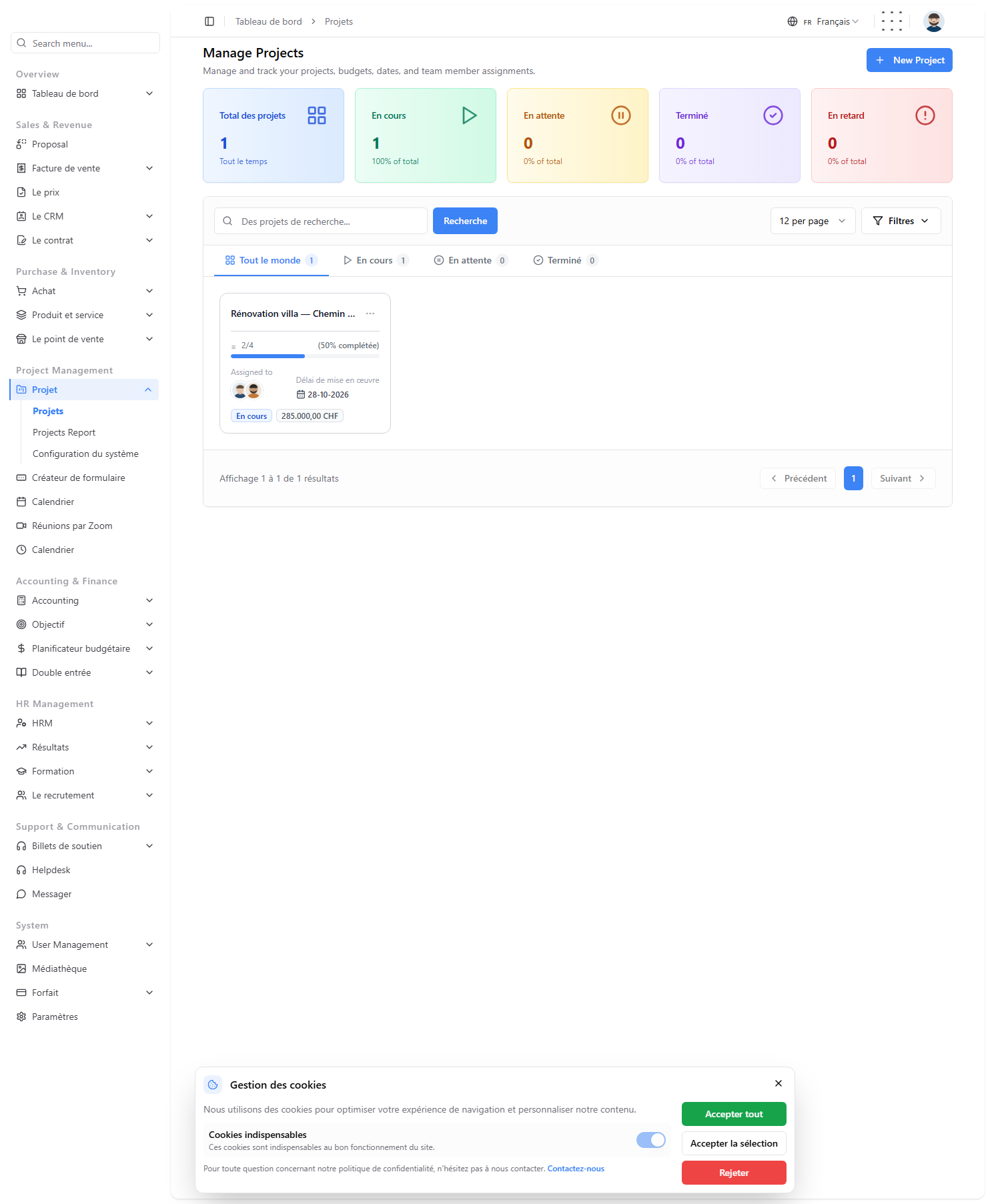Collapse the Projet sidebar section
The height and width of the screenshot is (1204, 990).
[x=85, y=390]
